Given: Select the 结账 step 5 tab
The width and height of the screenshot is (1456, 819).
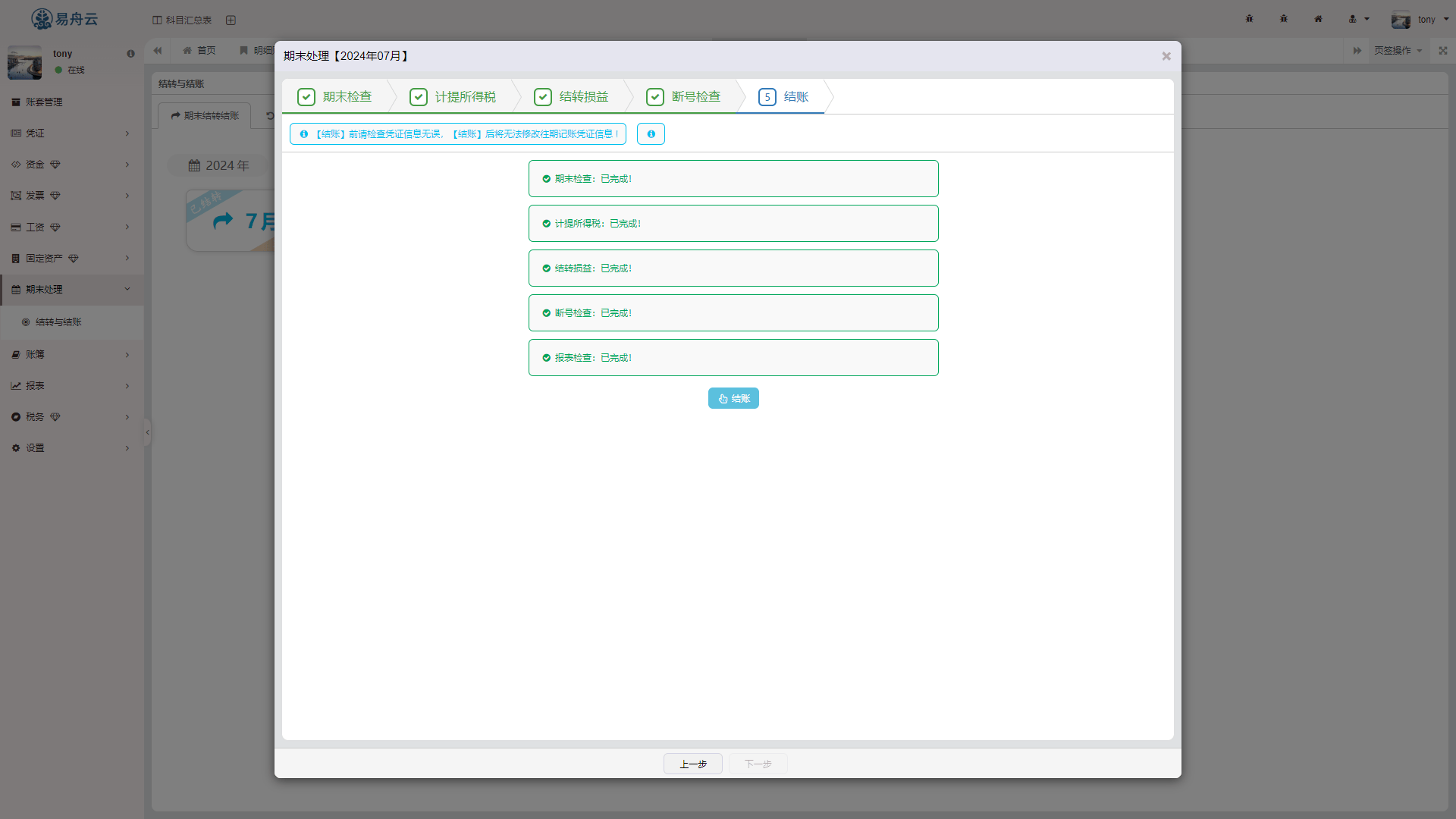Looking at the screenshot, I should [x=784, y=96].
